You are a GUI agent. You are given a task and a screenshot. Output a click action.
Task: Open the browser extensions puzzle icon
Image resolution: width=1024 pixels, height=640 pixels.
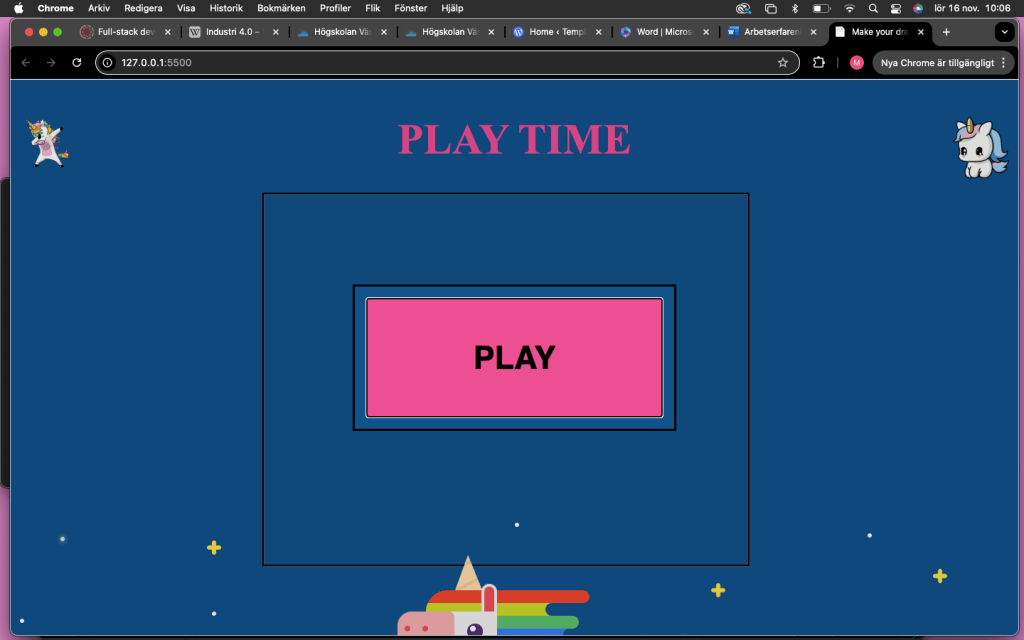click(819, 63)
